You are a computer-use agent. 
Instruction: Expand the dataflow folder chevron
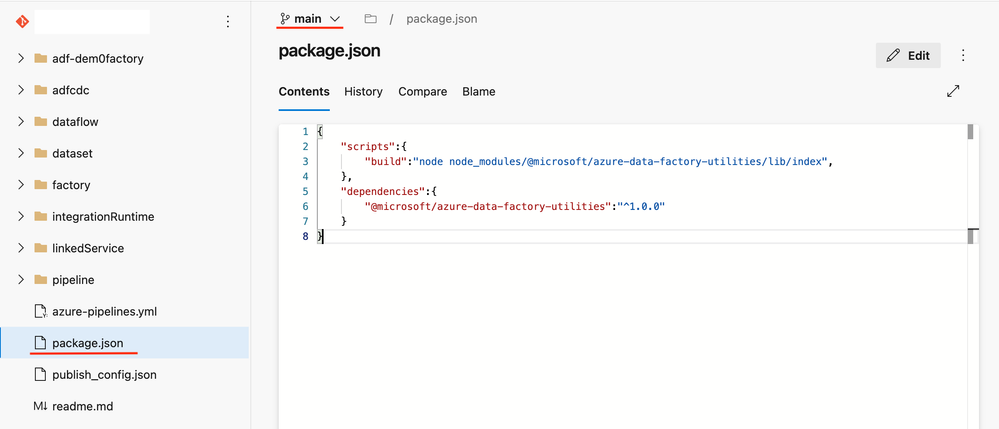pos(21,122)
